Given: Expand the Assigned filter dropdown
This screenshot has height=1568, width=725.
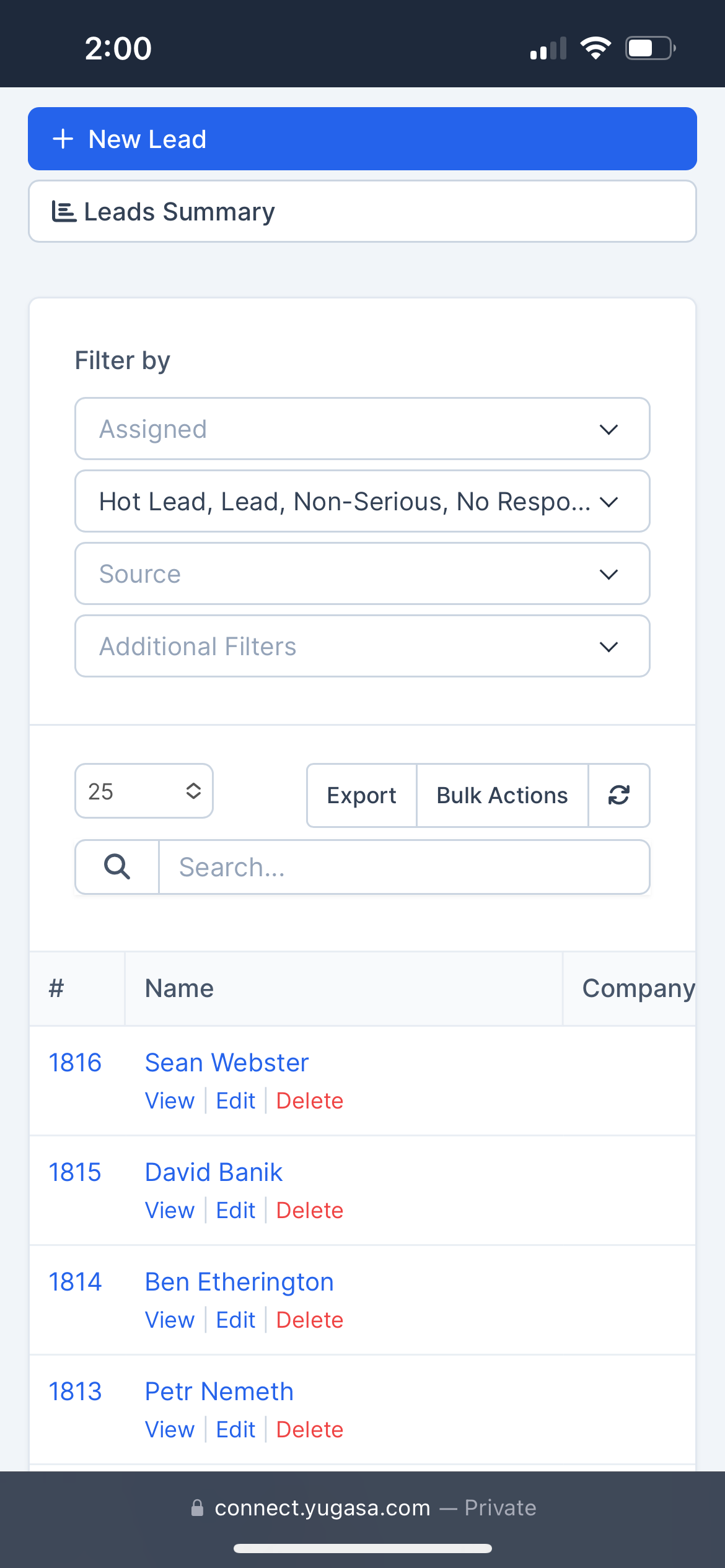Looking at the screenshot, I should pyautogui.click(x=362, y=429).
